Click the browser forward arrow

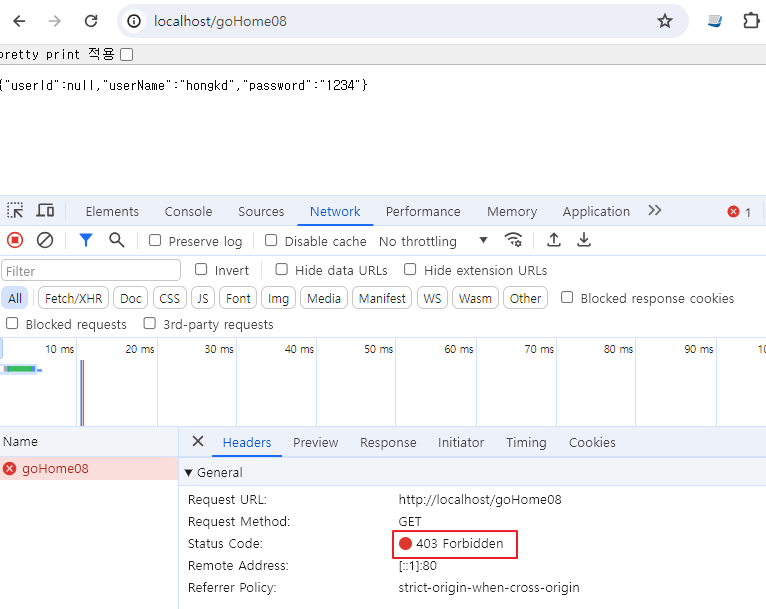[55, 21]
